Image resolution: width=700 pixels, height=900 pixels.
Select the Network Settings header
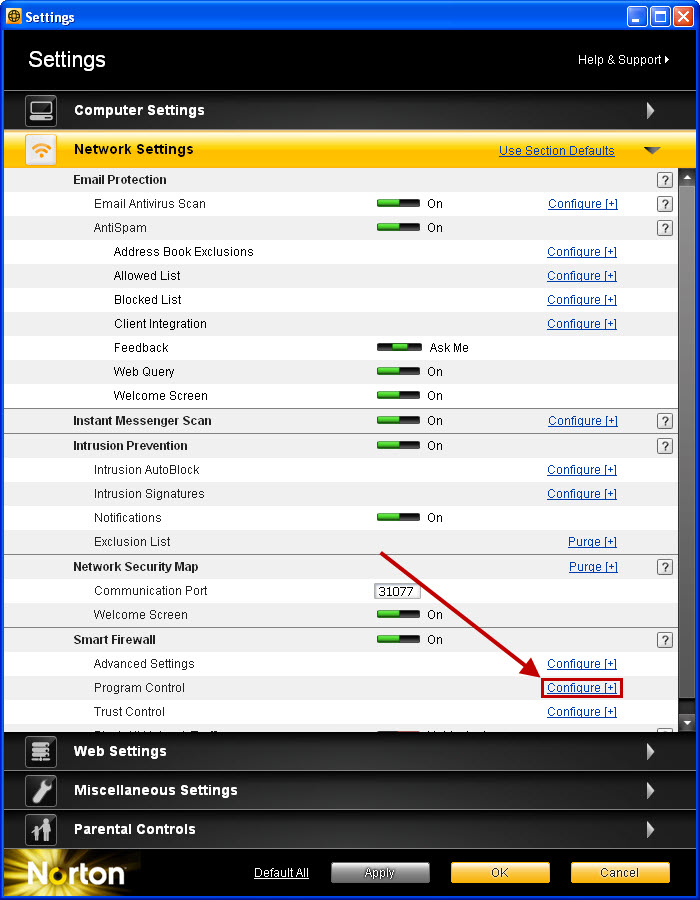pos(349,149)
